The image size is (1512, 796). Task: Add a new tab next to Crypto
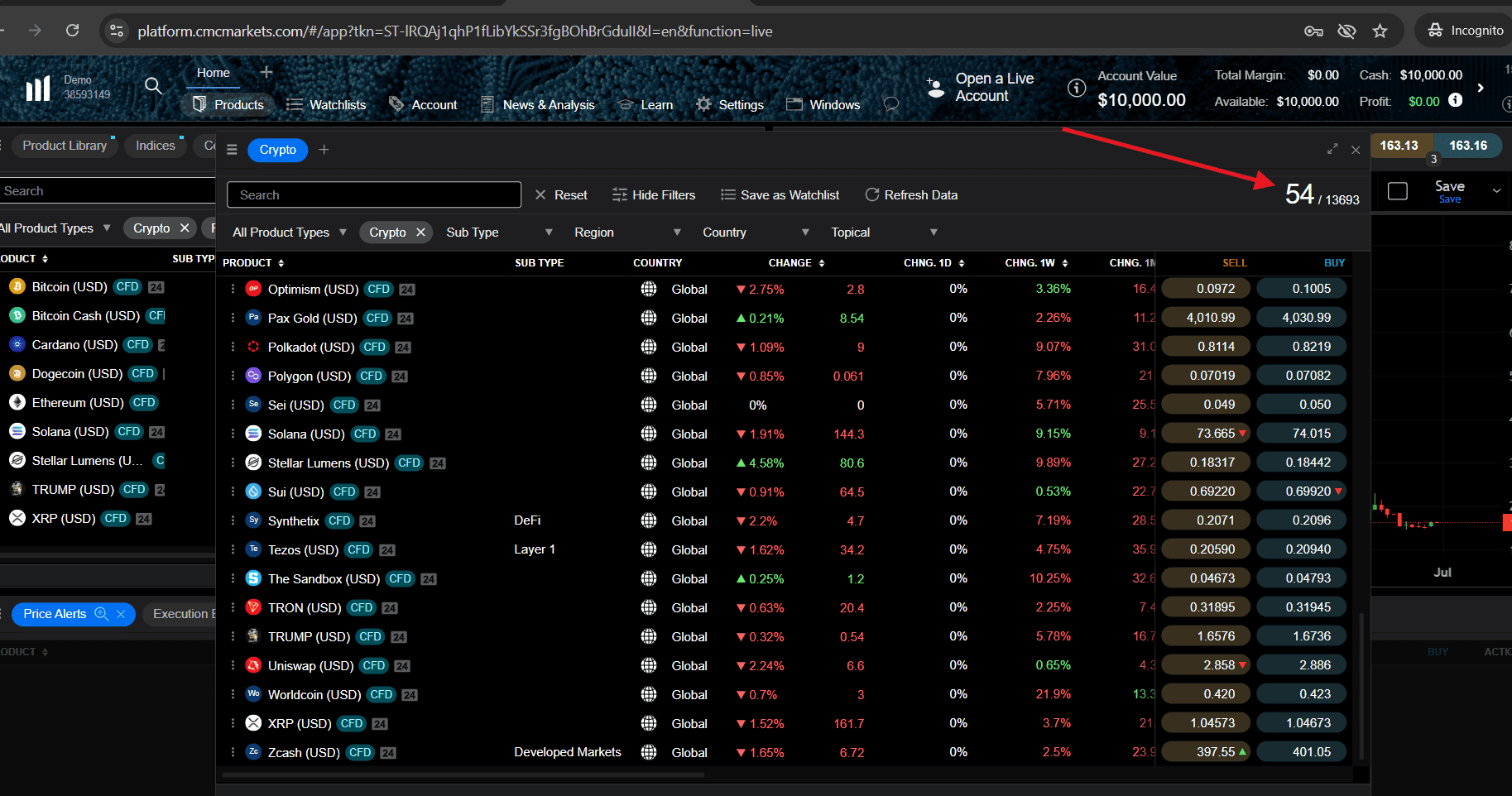coord(324,150)
